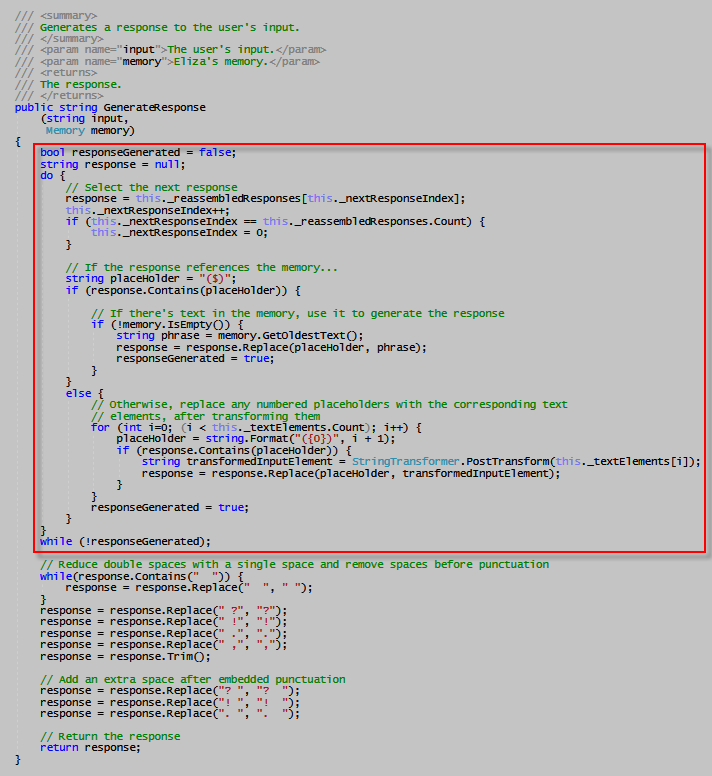Screen dimensions: 712x776
Task: Click the param doc line for "memory"
Action: click(x=167, y=62)
